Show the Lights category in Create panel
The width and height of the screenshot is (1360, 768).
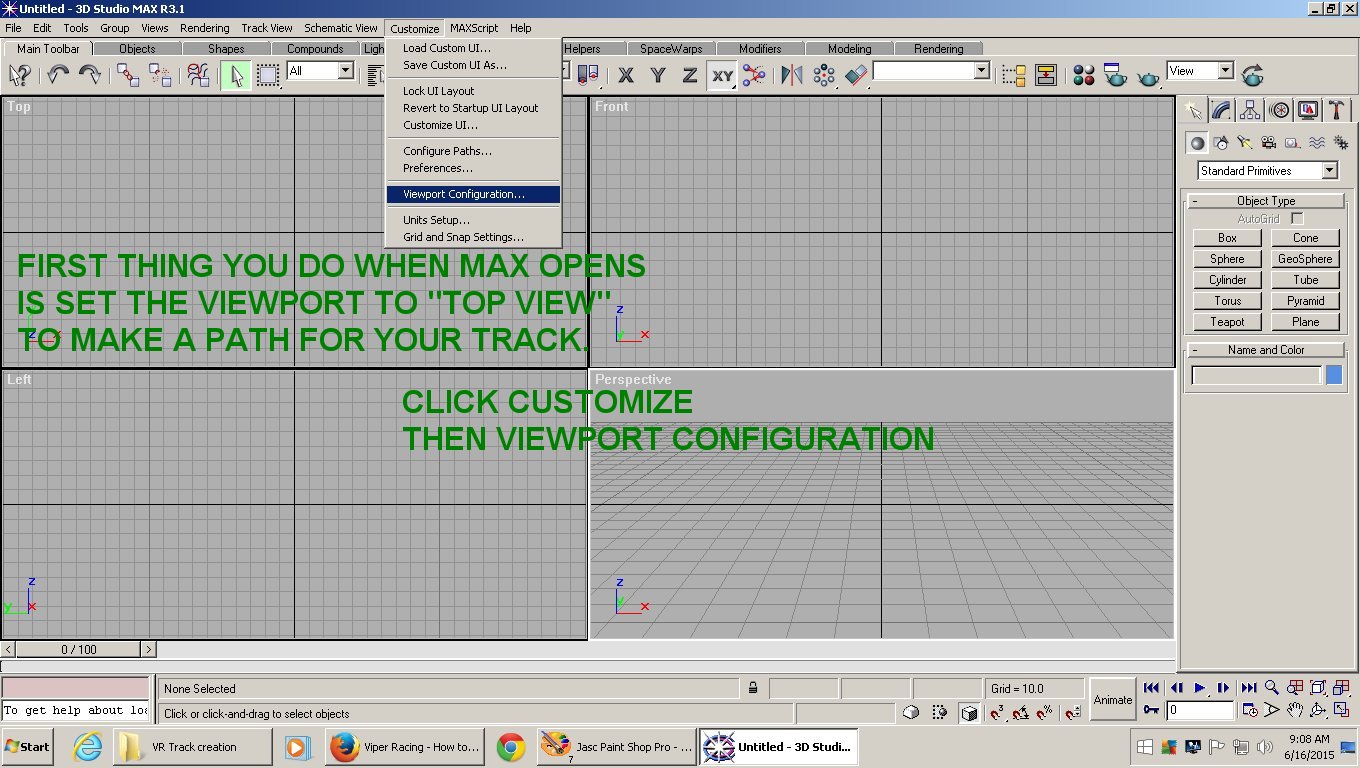(x=1245, y=143)
